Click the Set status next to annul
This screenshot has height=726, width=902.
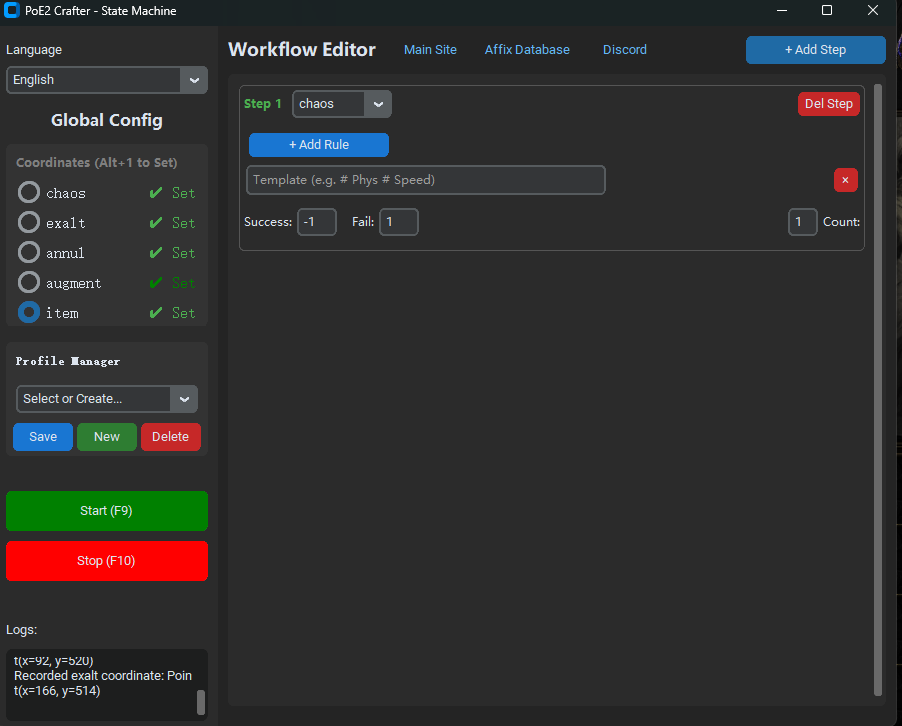pos(184,253)
